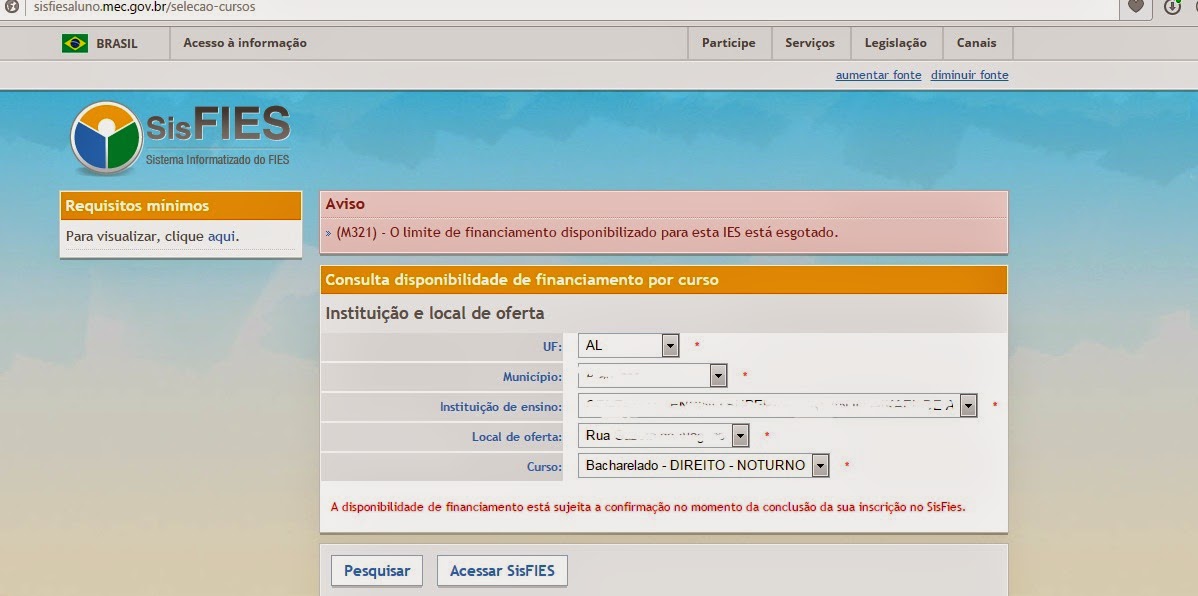Click the browser address bar URL

point(144,7)
